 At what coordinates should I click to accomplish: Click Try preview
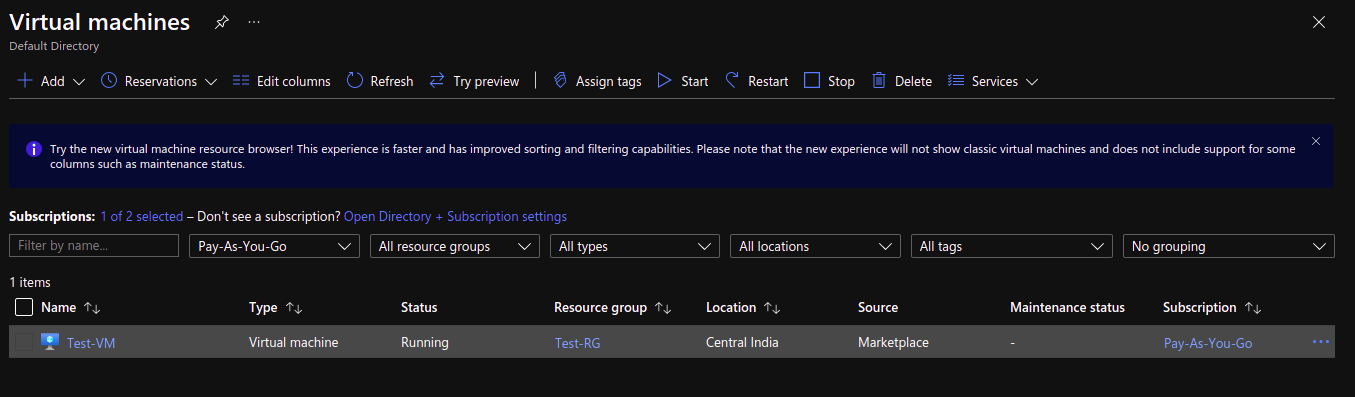coord(474,81)
